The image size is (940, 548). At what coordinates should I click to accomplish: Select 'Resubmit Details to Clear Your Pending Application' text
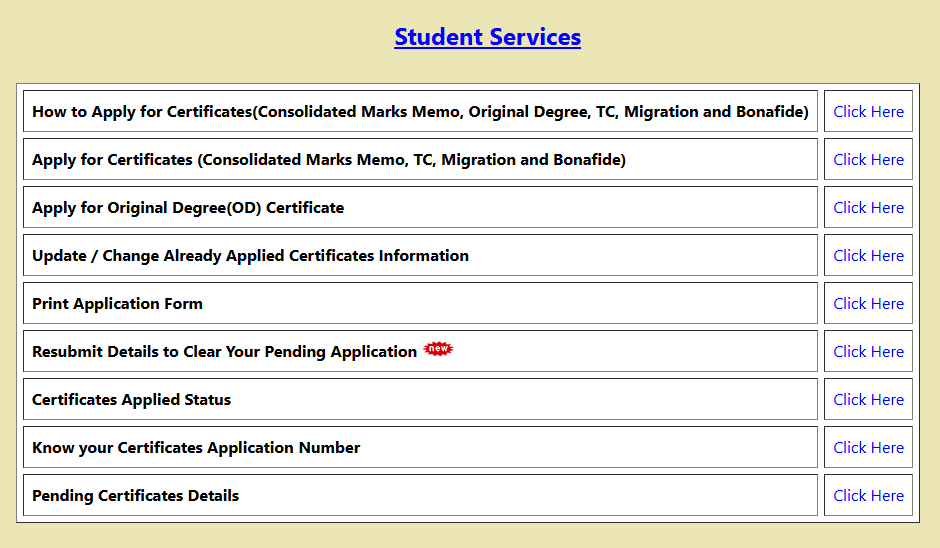tap(224, 352)
